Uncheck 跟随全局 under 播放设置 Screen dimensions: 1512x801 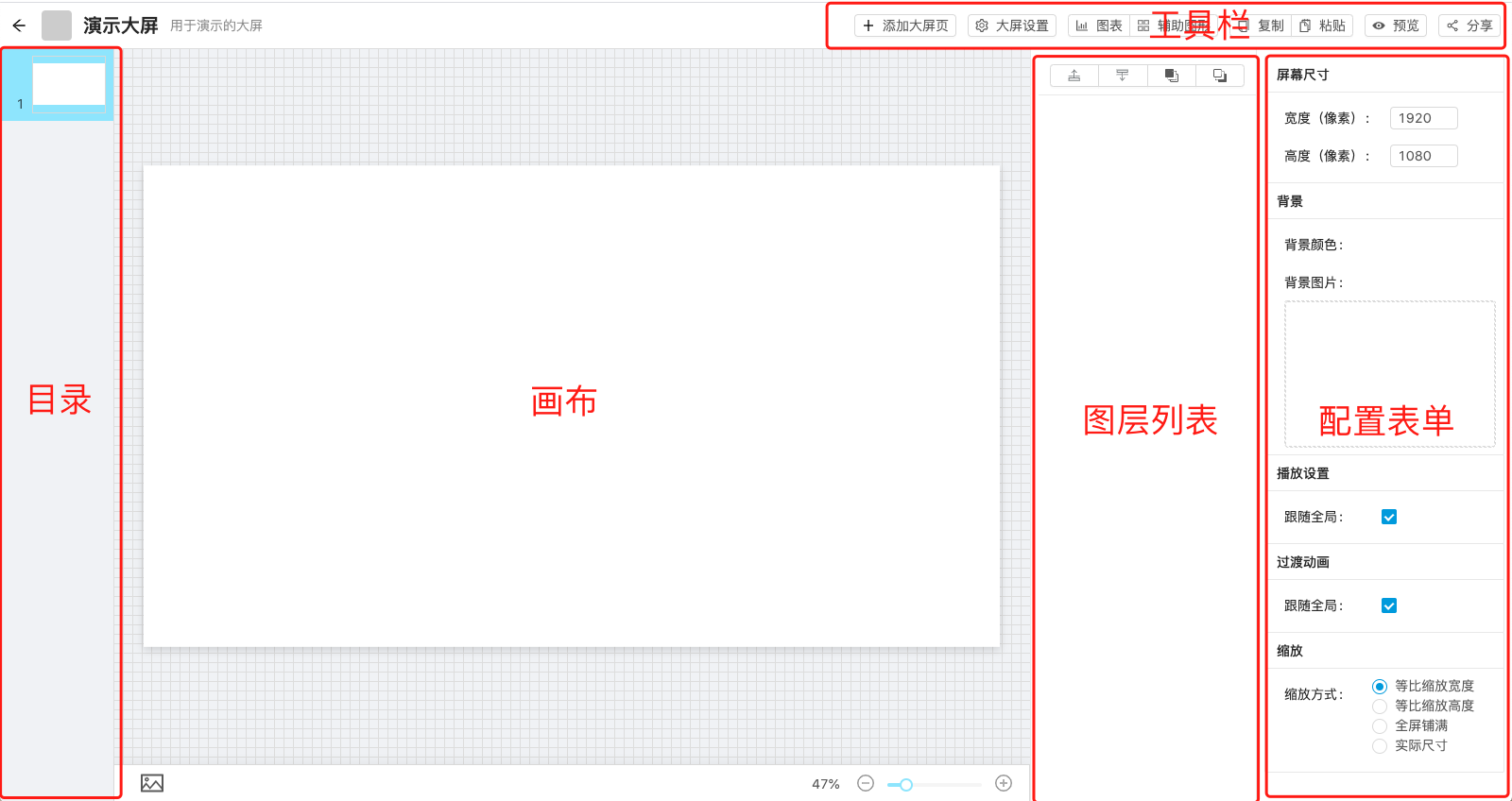click(x=1389, y=517)
